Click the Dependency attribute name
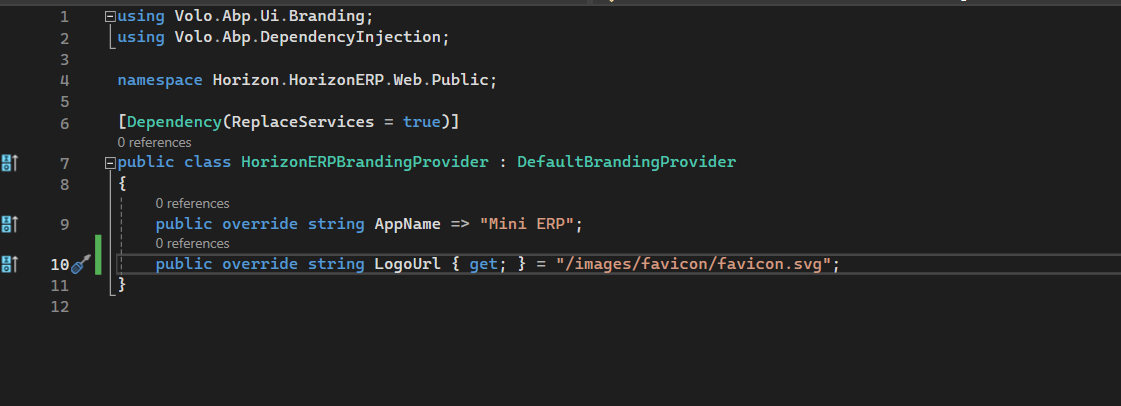 [172, 122]
